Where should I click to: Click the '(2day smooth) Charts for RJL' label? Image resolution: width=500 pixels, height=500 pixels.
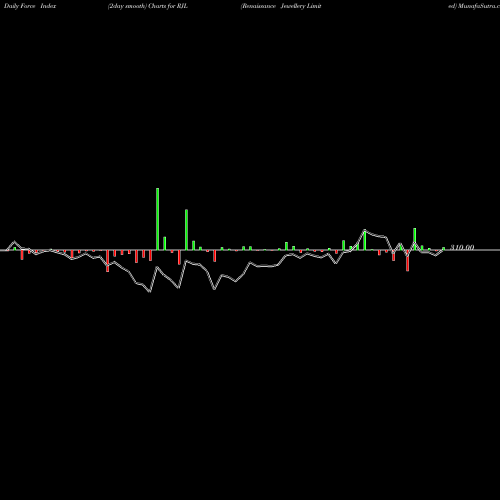coord(148,6)
